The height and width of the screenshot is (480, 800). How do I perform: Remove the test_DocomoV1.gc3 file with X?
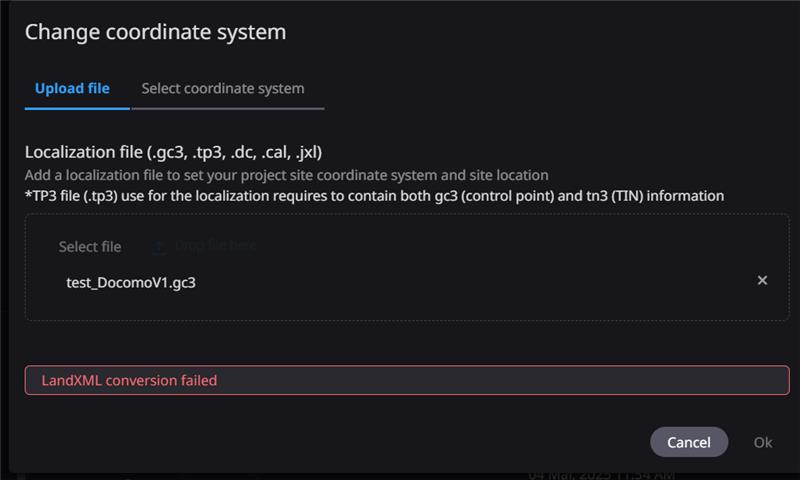click(x=762, y=280)
